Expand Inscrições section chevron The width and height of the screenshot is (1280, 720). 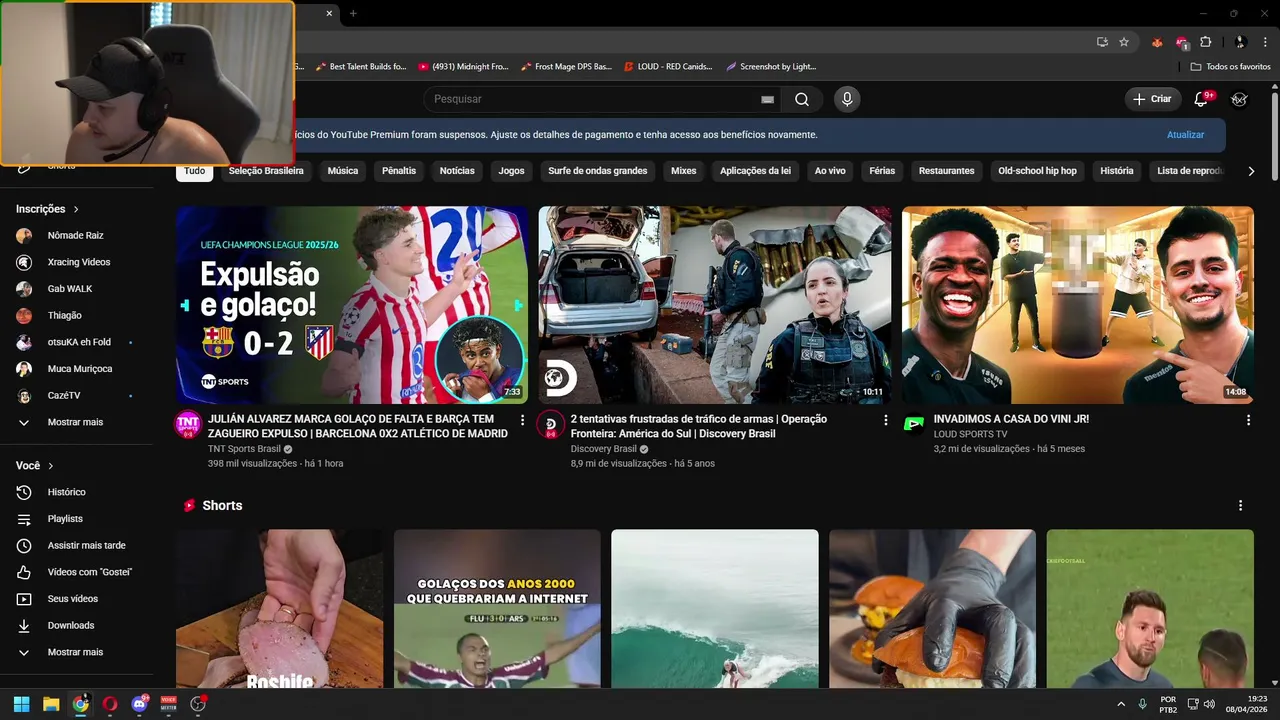pyautogui.click(x=76, y=209)
